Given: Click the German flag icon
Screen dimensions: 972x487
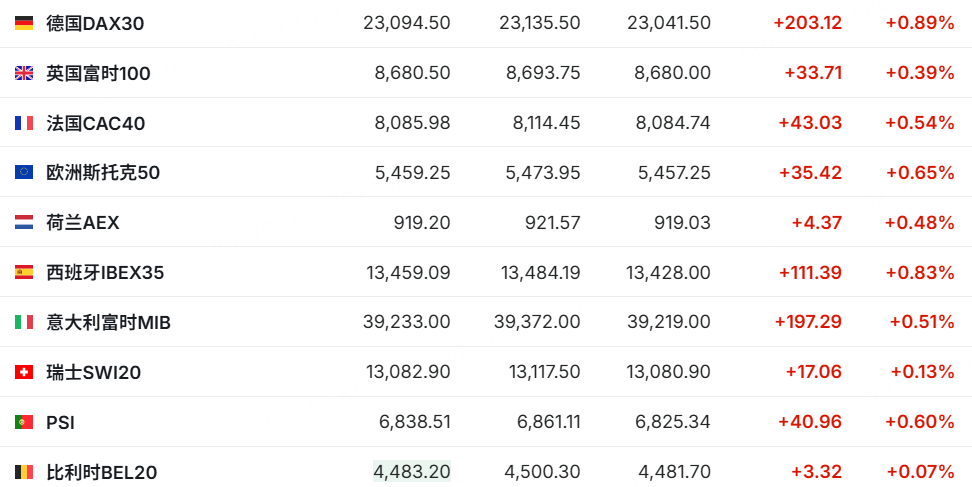Looking at the screenshot, I should tap(24, 23).
